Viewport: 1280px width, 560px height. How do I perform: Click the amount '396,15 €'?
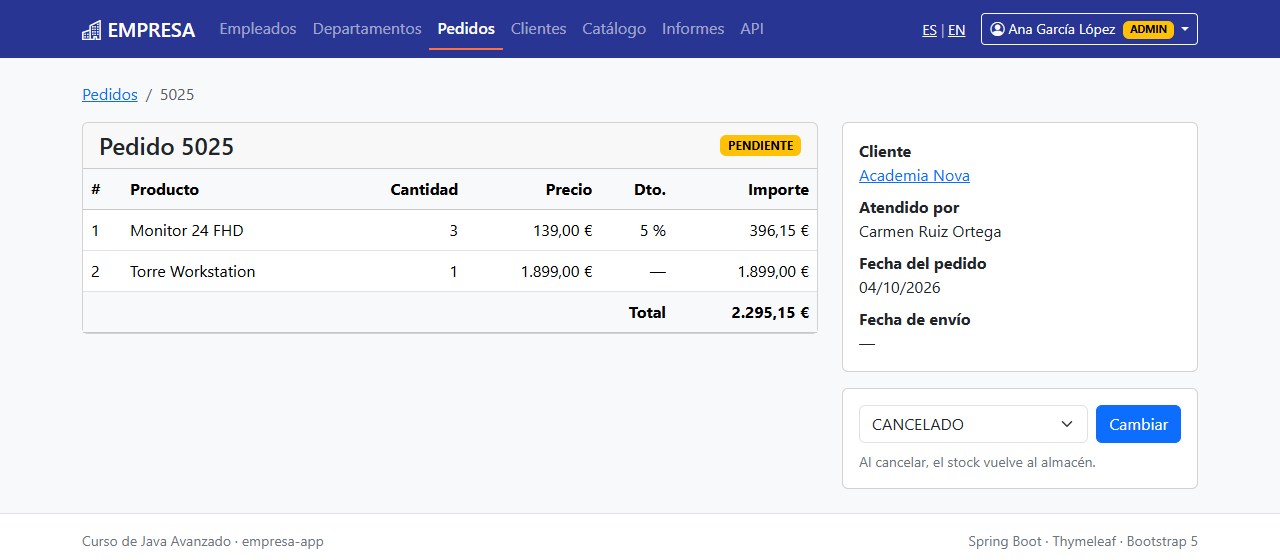point(779,231)
